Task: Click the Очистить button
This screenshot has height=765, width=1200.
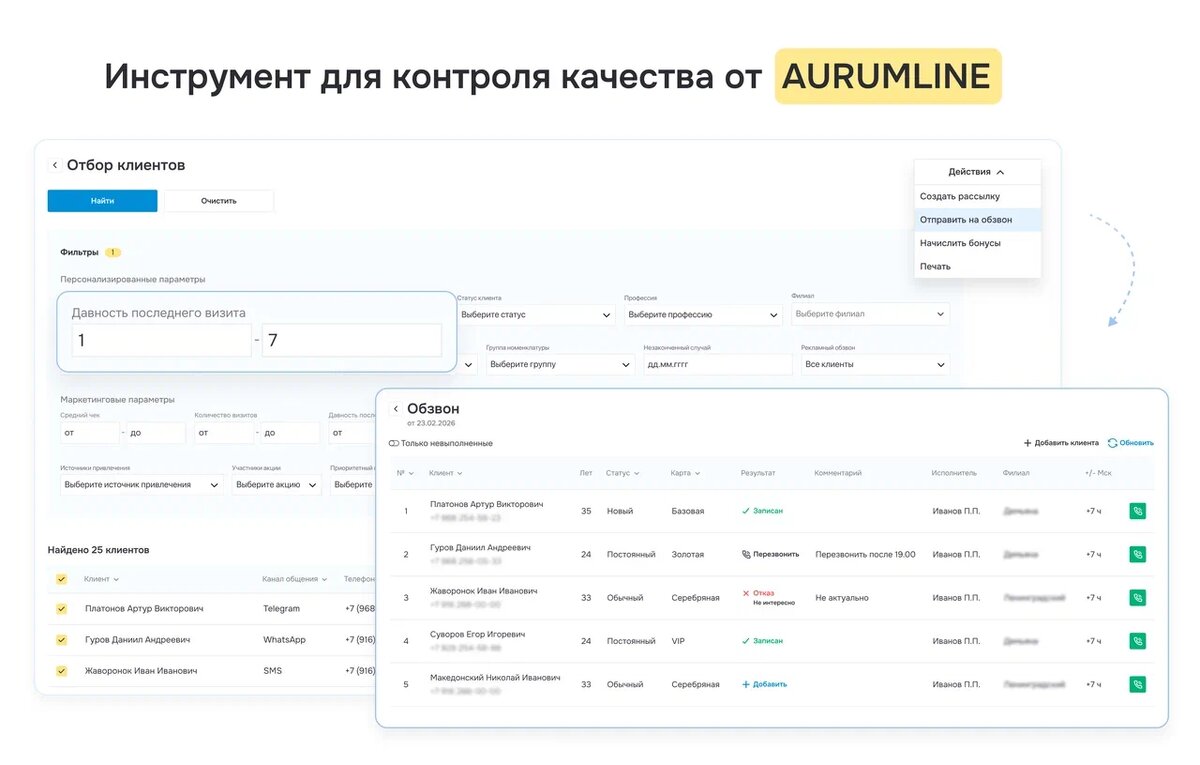Action: tap(219, 201)
